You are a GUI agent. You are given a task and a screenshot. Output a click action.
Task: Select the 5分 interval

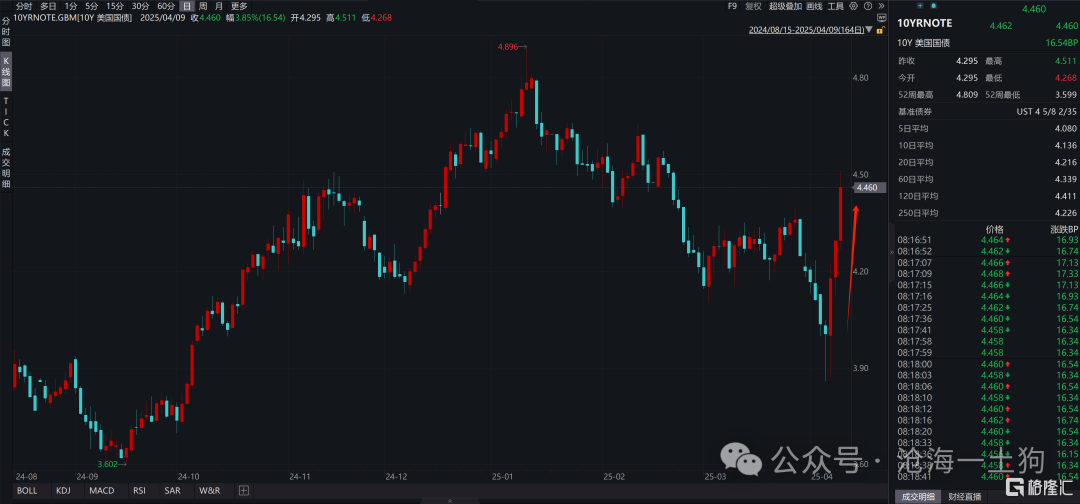tap(92, 6)
